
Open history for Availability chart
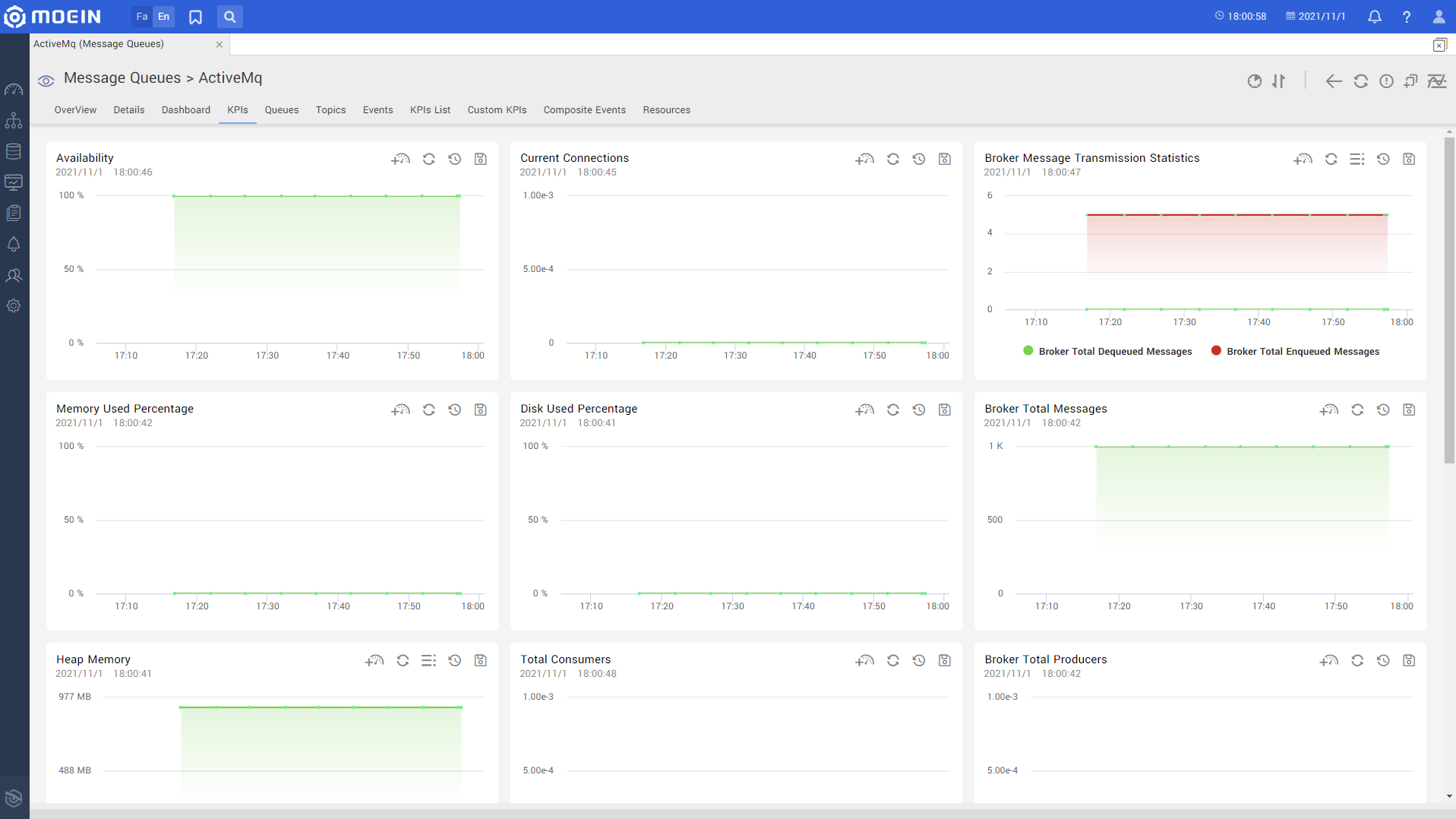[455, 160]
